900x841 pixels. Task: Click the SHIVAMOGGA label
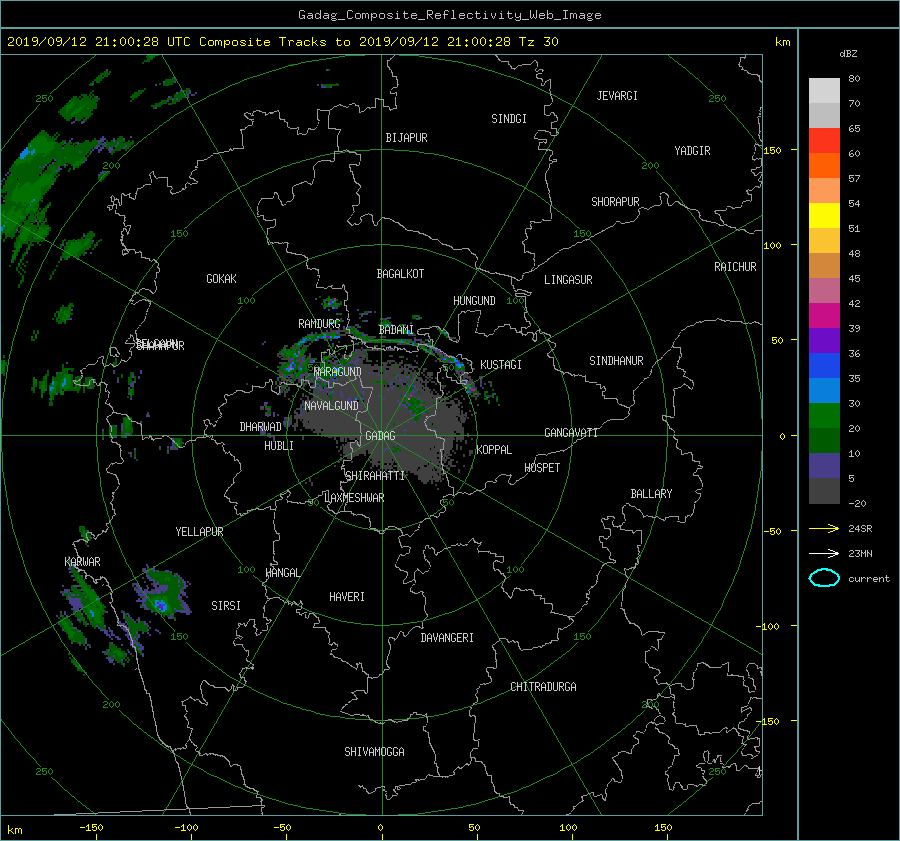(374, 752)
